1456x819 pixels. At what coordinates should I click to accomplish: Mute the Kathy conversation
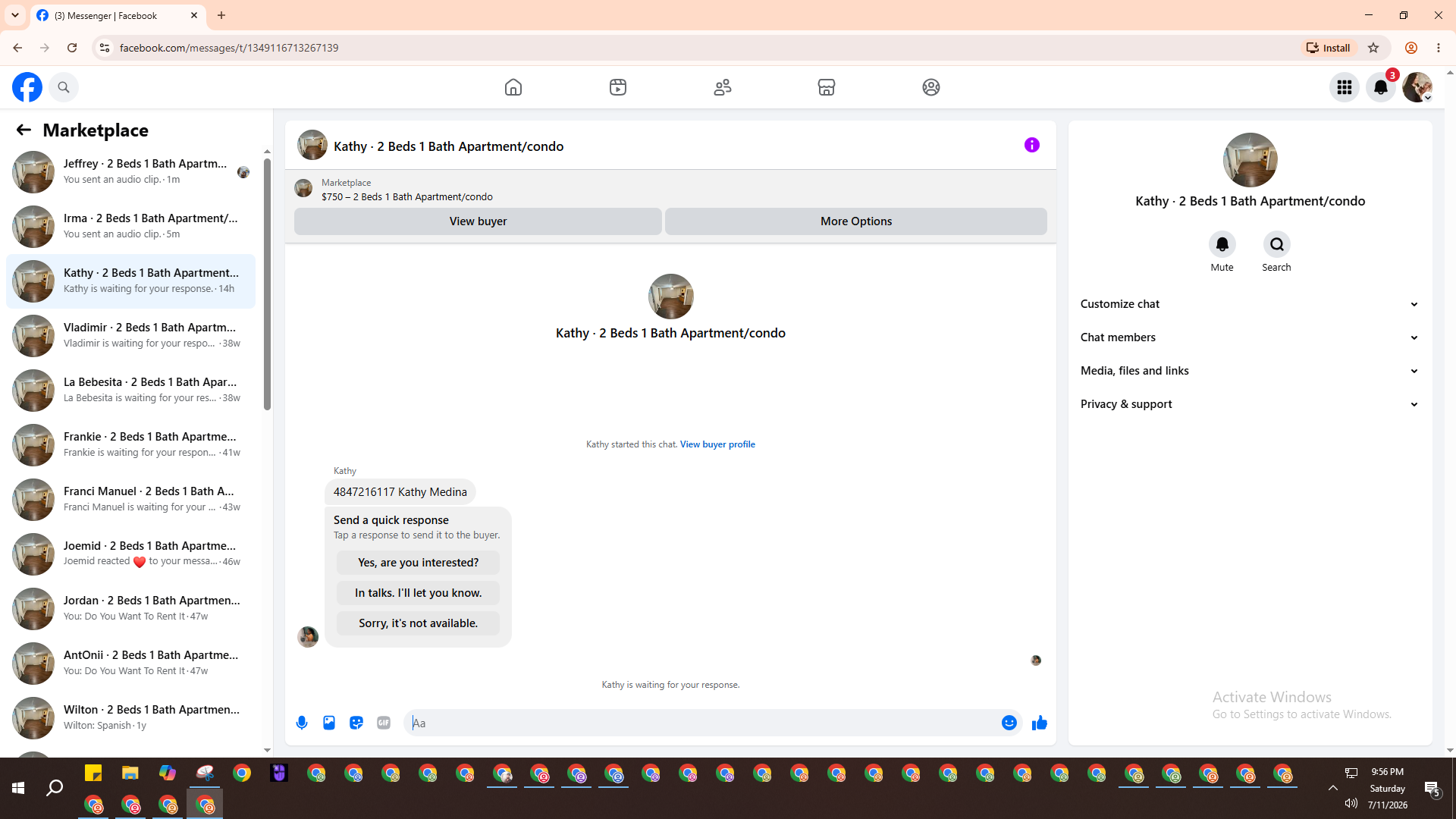[x=1222, y=244]
